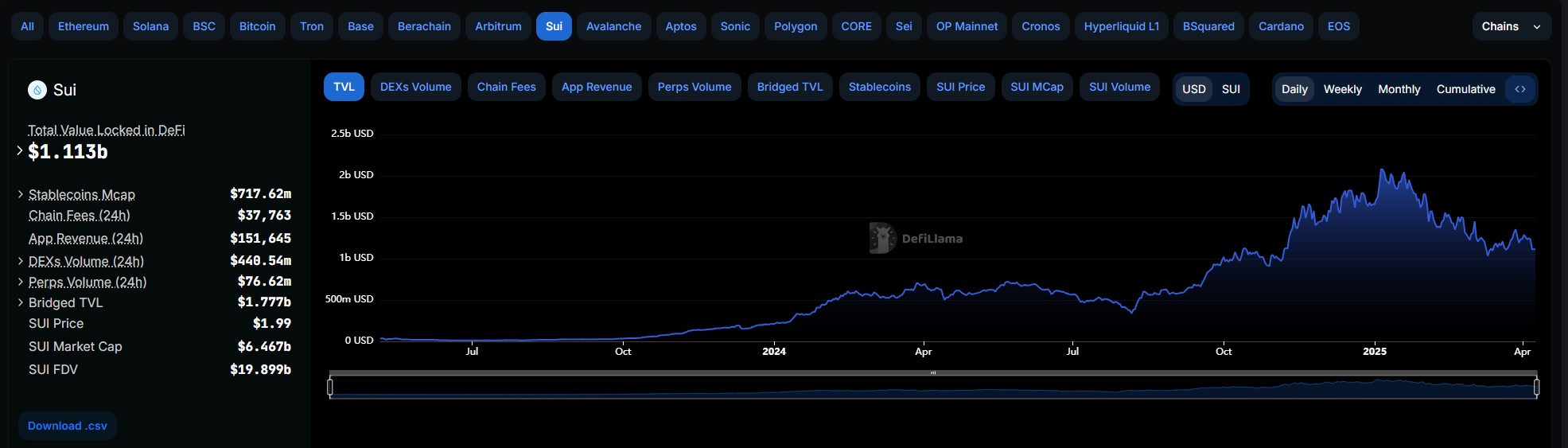Click the 2025 label on chart axis
Image resolution: width=1568 pixels, height=448 pixels.
pyautogui.click(x=1375, y=351)
